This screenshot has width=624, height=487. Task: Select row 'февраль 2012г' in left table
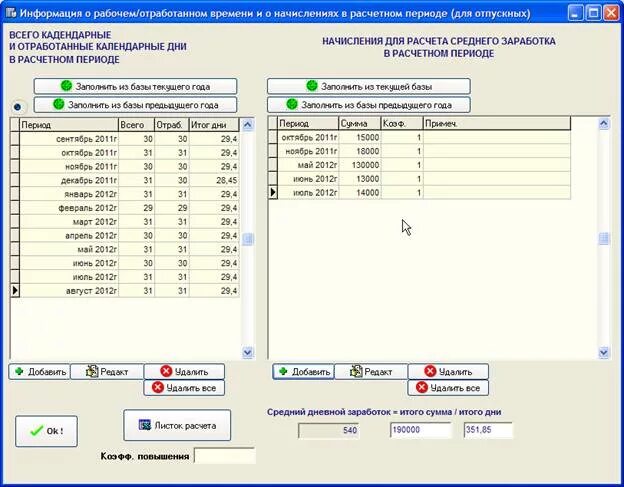tap(125, 208)
